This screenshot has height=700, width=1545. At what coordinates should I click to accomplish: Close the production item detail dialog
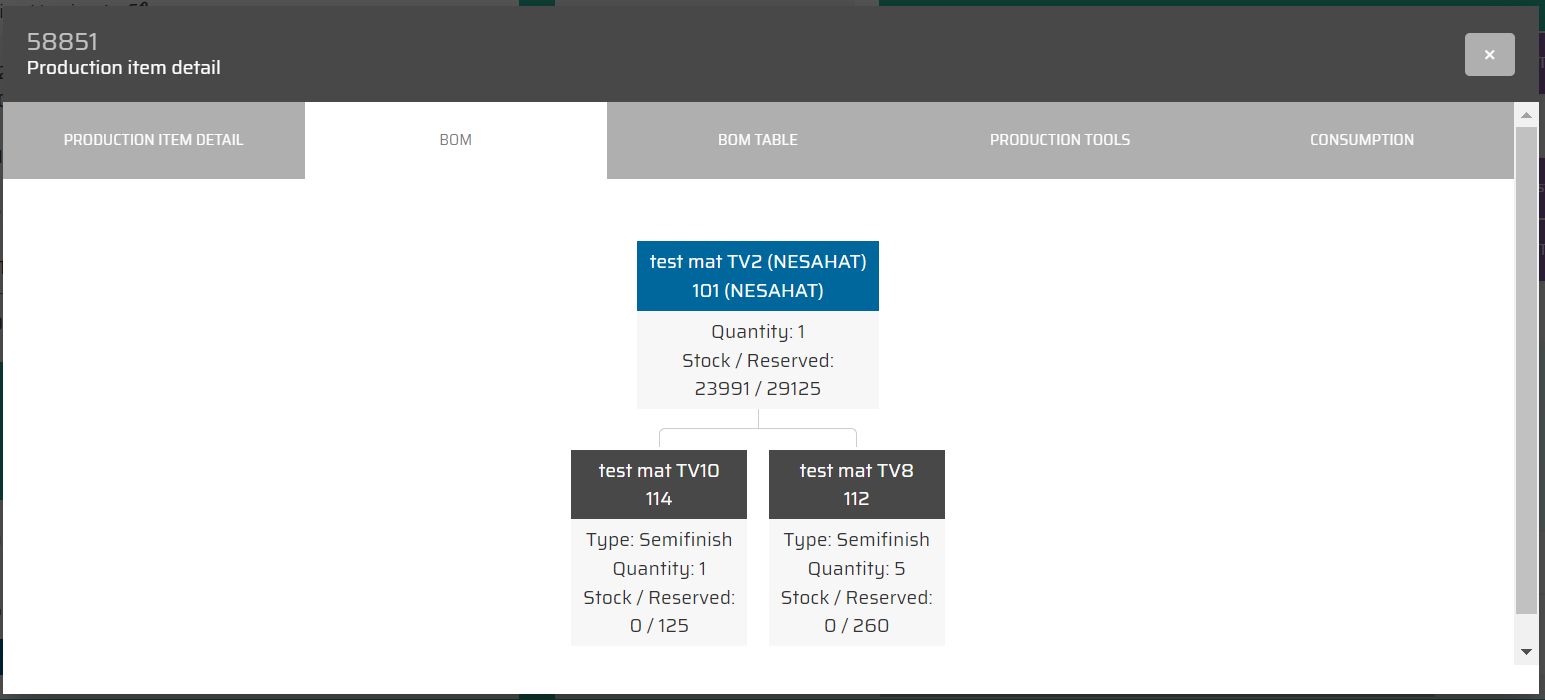click(x=1489, y=55)
